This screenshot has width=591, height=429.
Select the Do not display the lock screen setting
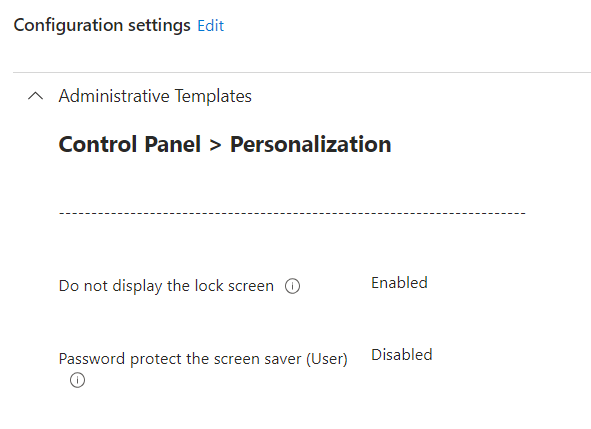point(166,286)
